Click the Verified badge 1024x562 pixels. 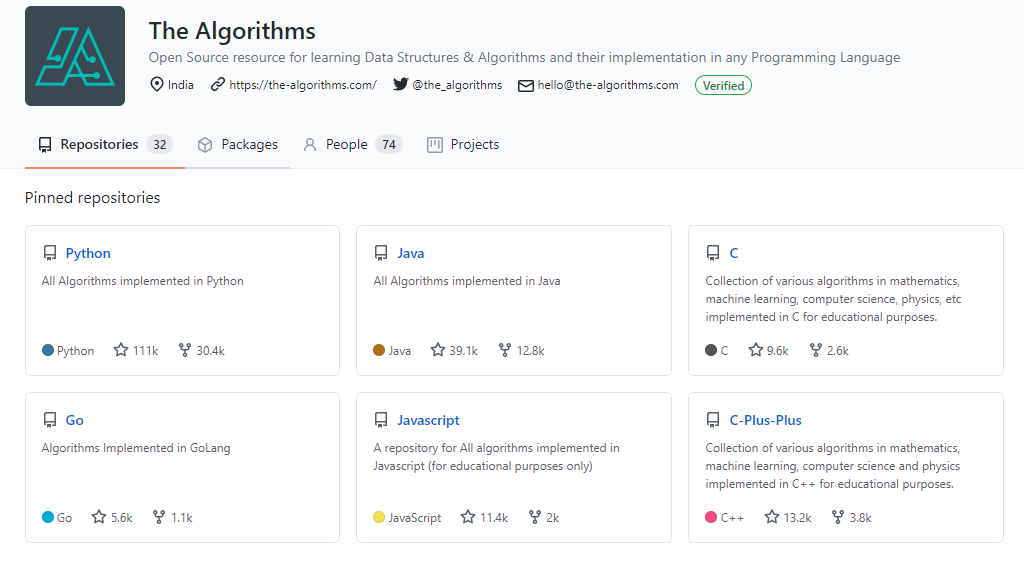point(723,86)
